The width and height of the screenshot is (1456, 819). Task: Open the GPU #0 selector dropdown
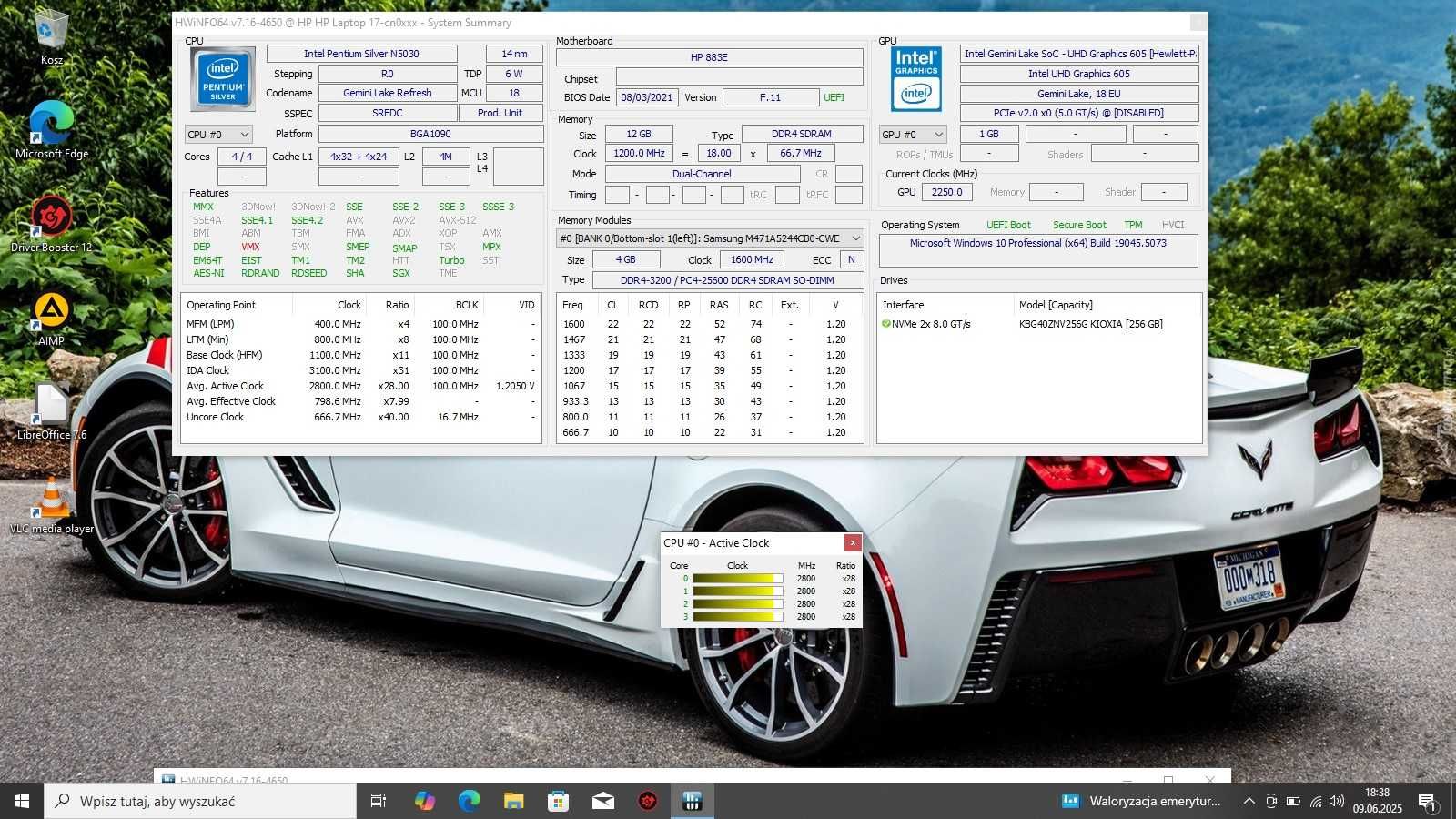pyautogui.click(x=913, y=135)
